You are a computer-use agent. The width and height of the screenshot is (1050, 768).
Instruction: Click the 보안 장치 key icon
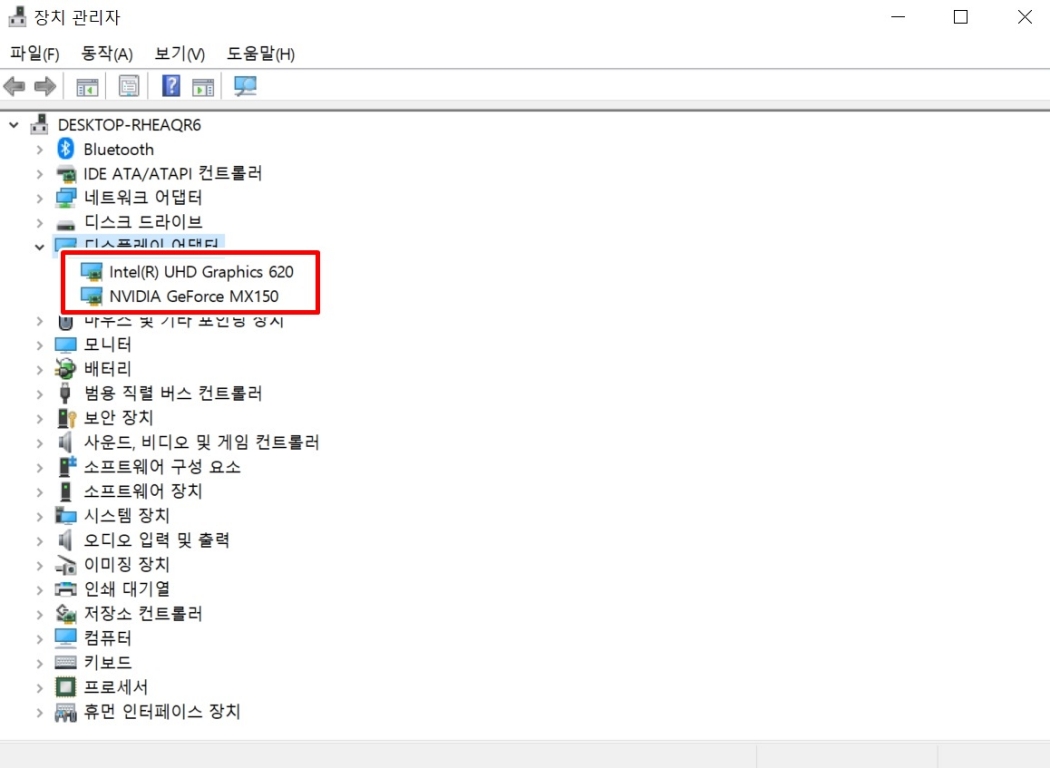tap(66, 418)
